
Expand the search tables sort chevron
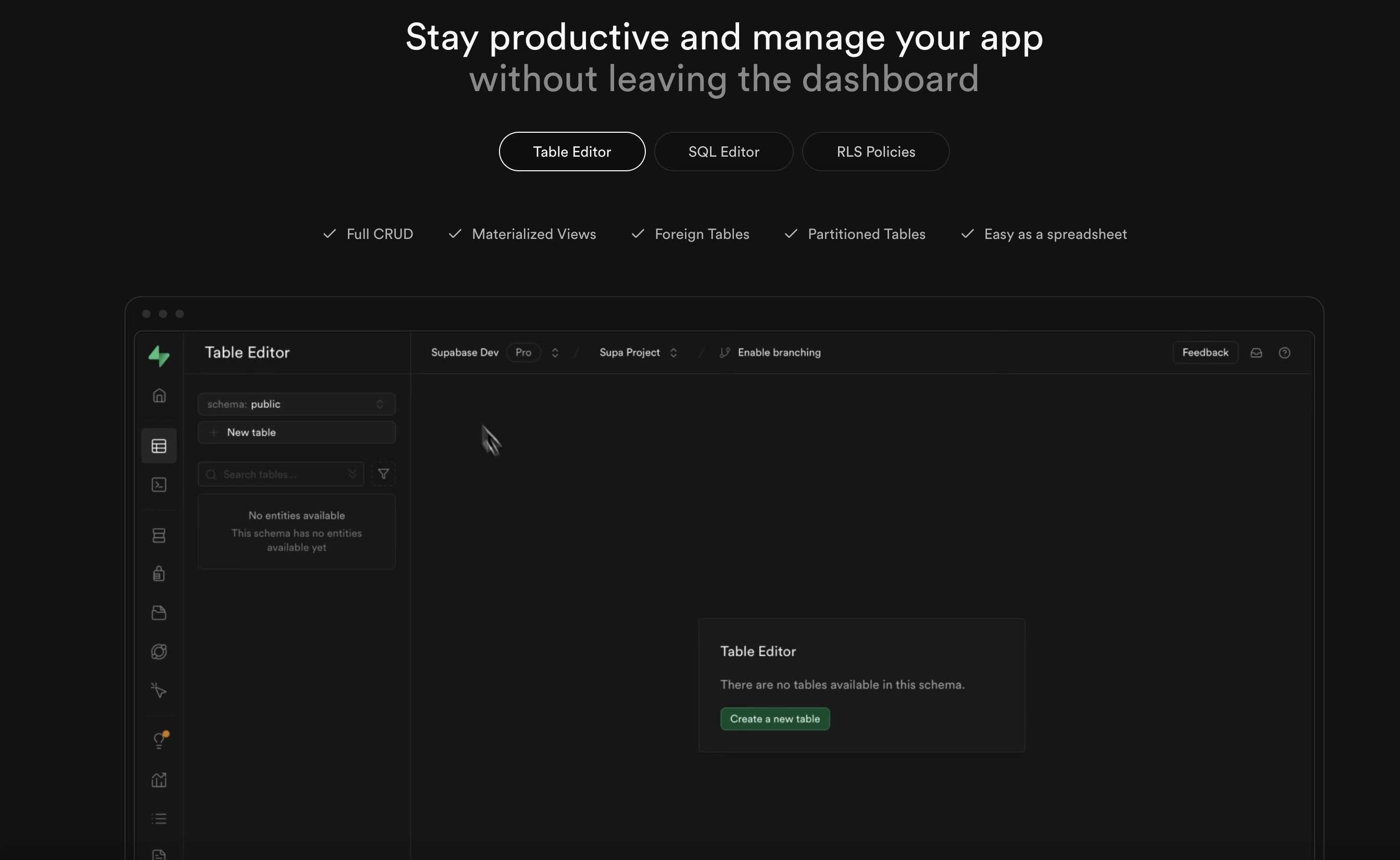[352, 474]
